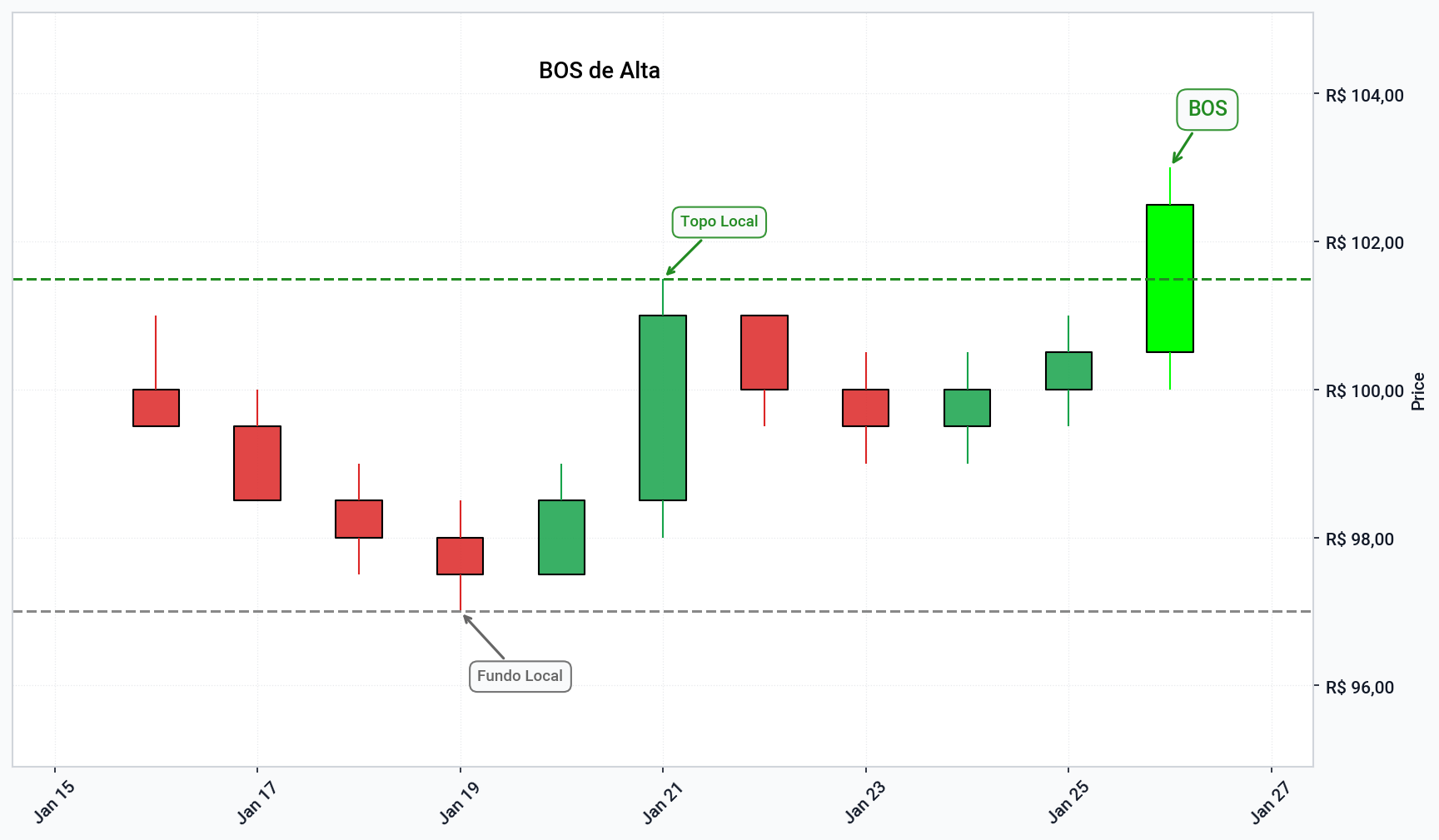
Task: Click the tall green candle at Jan 21
Action: [663, 407]
